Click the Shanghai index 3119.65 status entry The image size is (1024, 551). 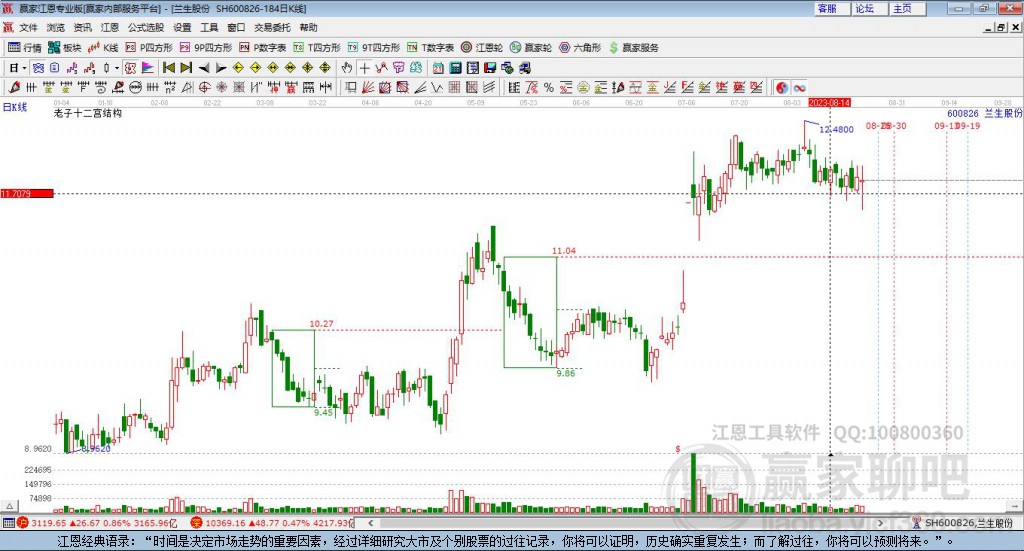coord(96,523)
